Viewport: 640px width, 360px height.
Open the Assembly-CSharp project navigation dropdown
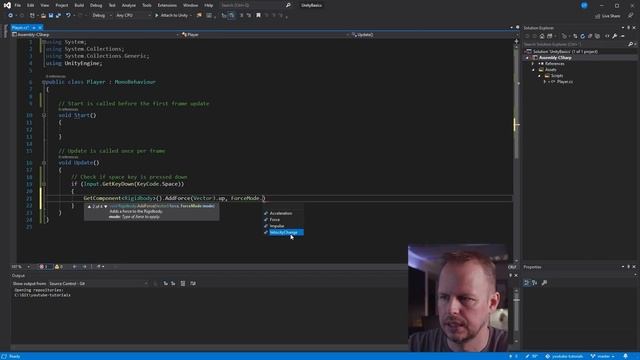tap(96, 35)
